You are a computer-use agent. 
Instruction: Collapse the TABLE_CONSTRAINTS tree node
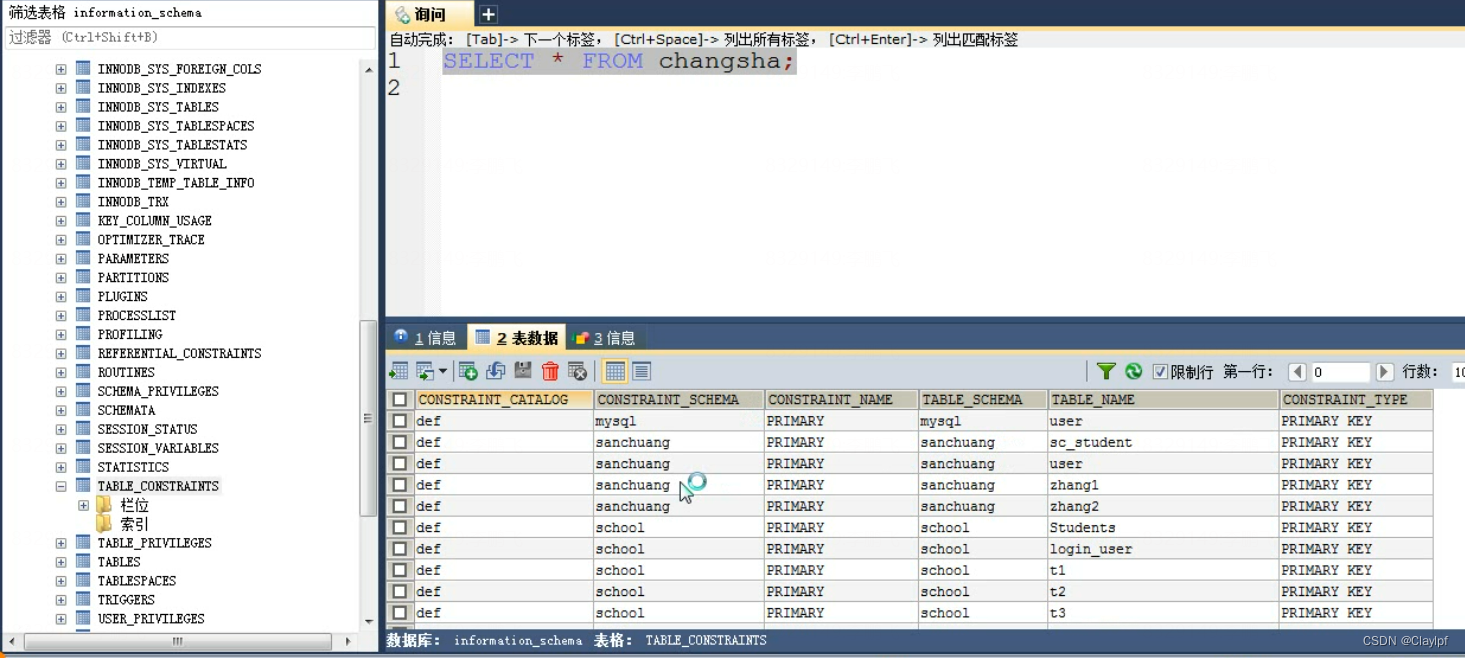point(60,486)
